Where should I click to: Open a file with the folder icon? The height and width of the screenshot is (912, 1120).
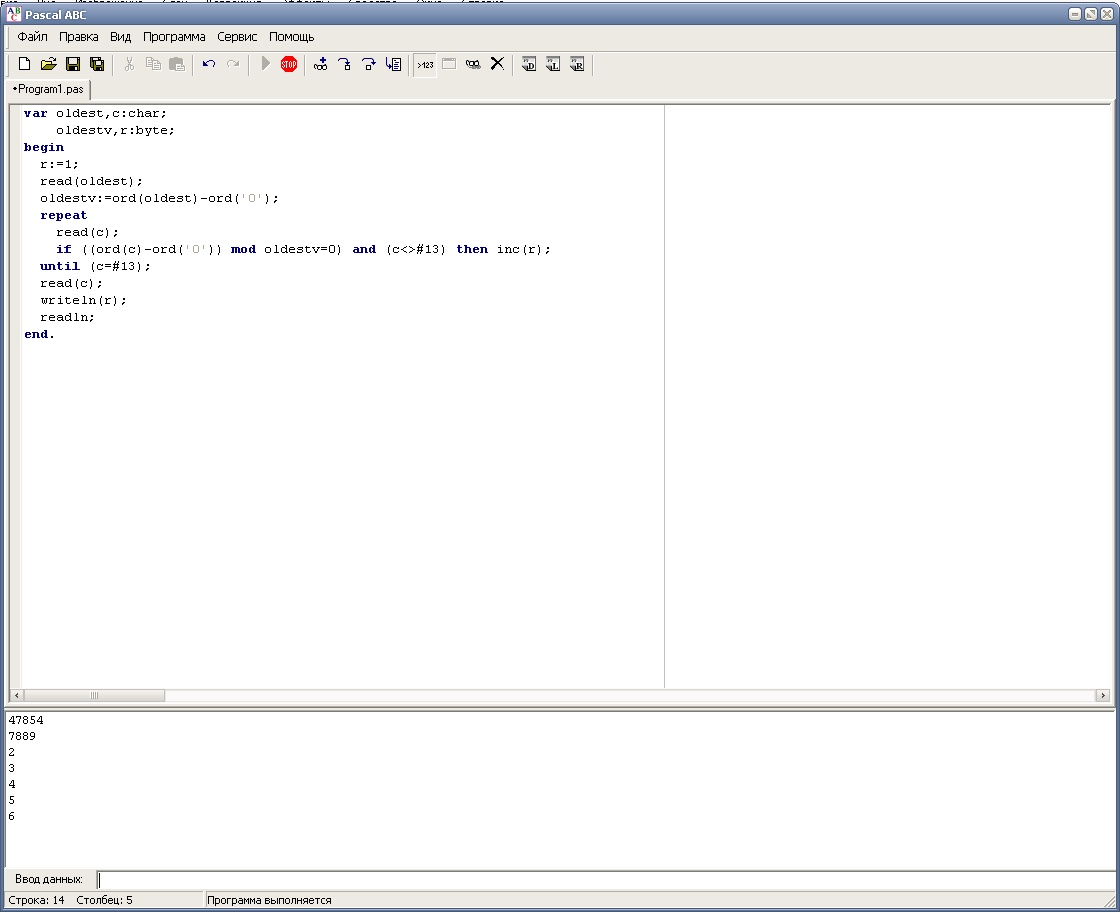pyautogui.click(x=48, y=65)
